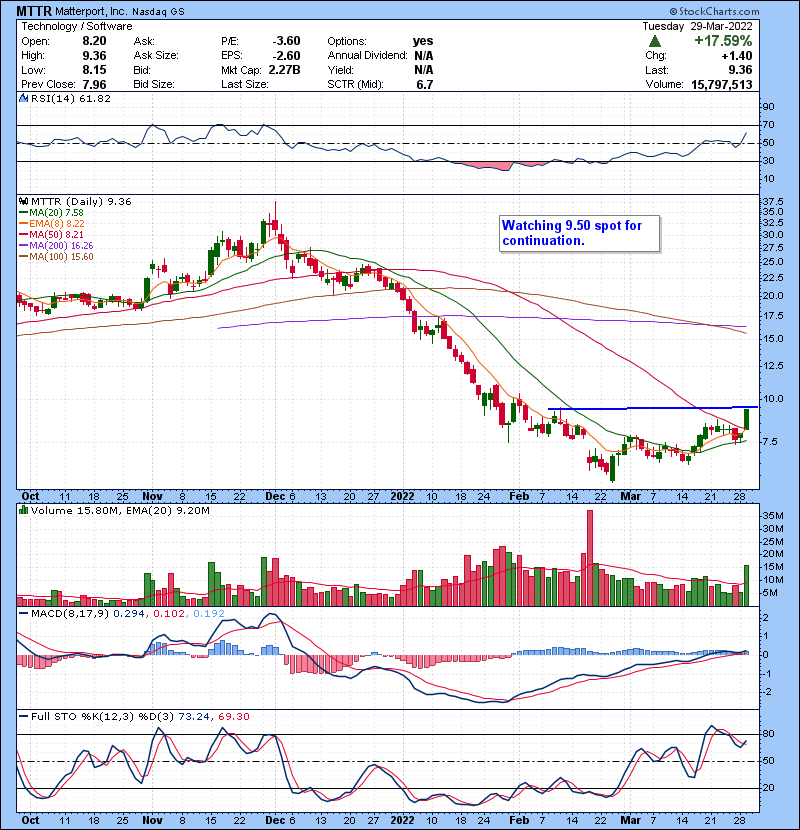
Task: Click the Feb label on the bottom axis
Action: click(519, 820)
